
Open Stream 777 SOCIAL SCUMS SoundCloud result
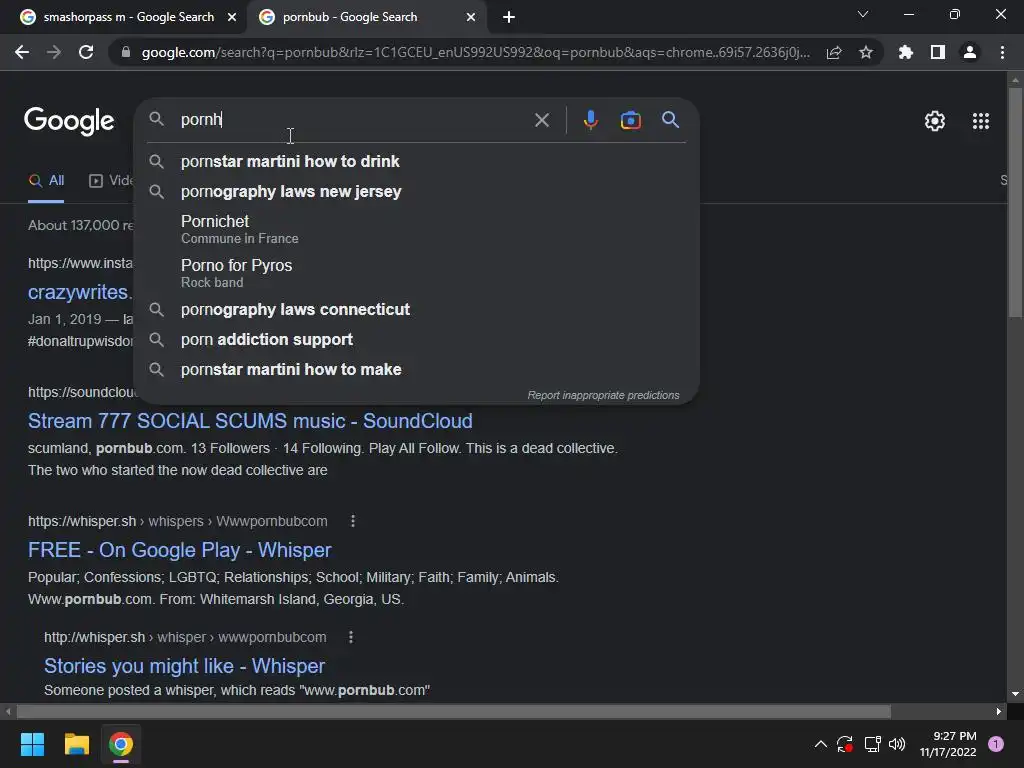coord(250,421)
